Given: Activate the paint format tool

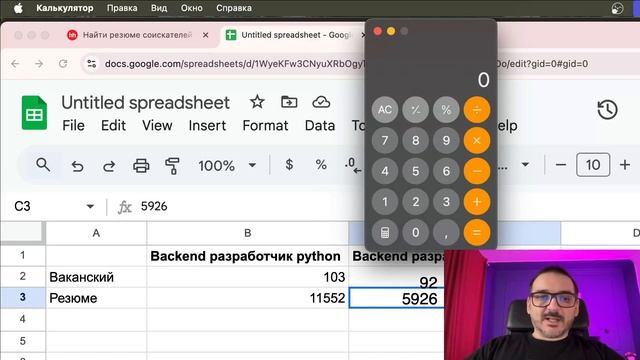Looking at the screenshot, I should (172, 166).
